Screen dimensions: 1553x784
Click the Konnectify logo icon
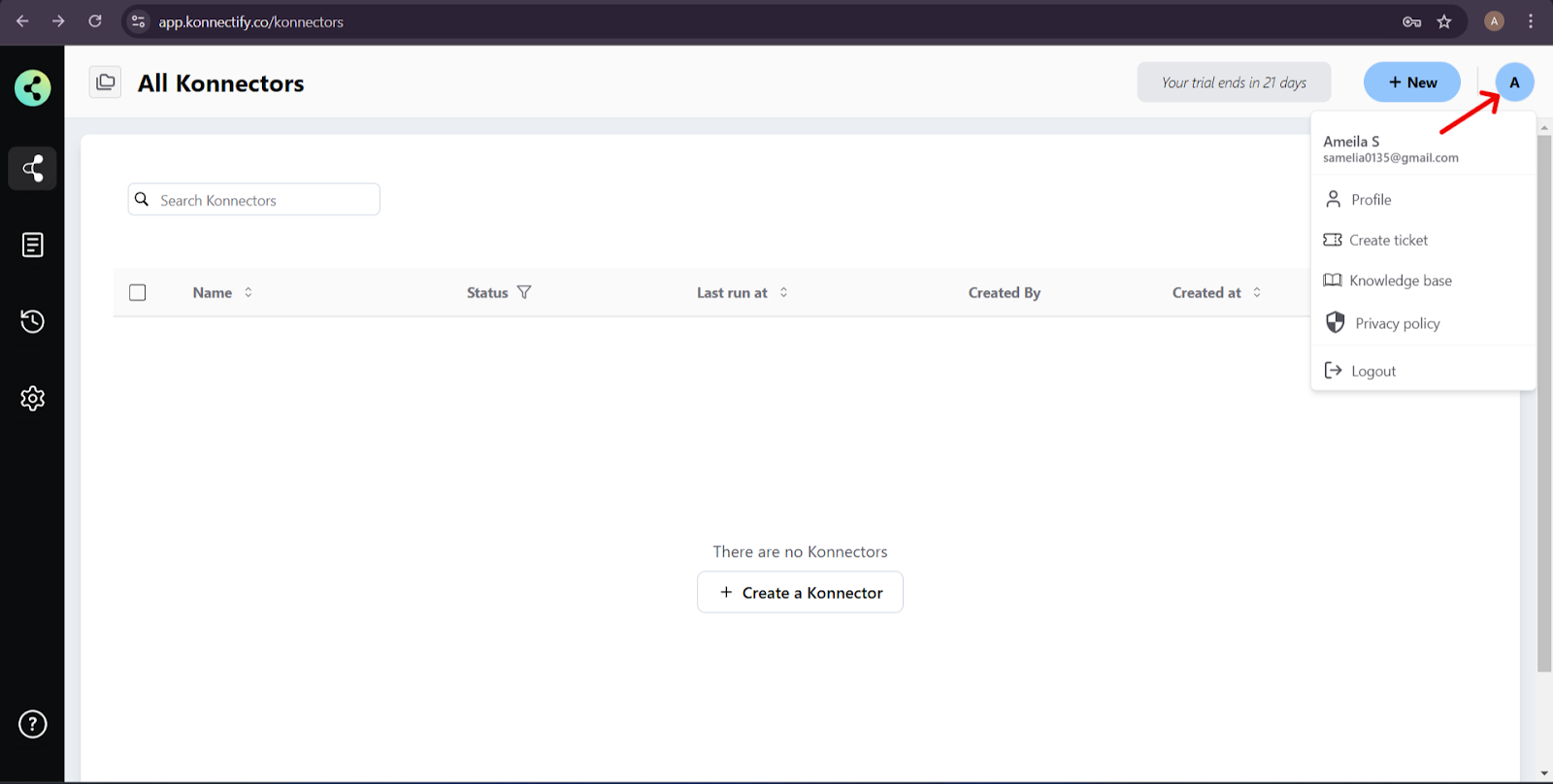tap(33, 88)
